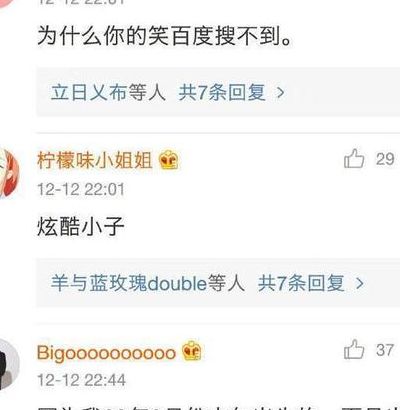
Task: Open 柠檬味小姐姐's profile avatar
Action: 9,173
